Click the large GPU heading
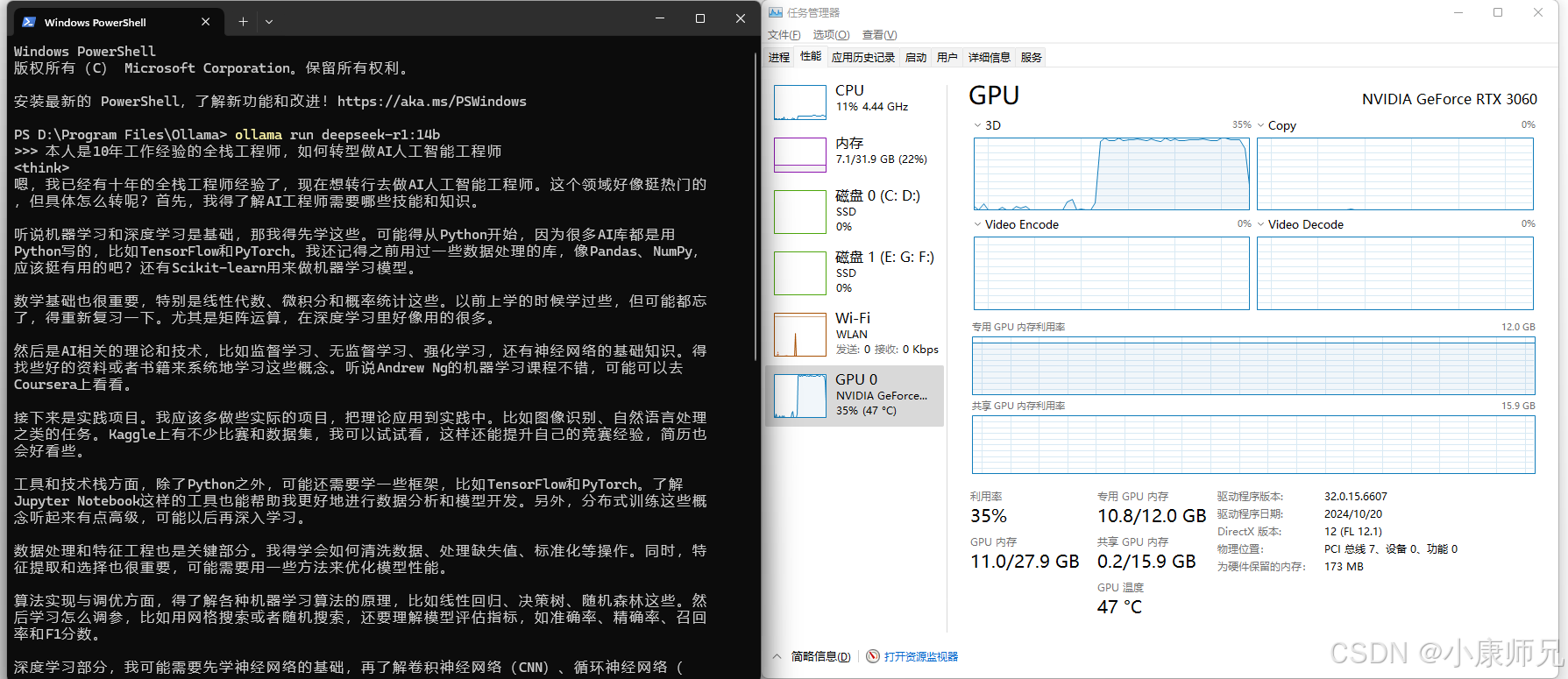This screenshot has width=1568, height=679. pyautogui.click(x=994, y=95)
